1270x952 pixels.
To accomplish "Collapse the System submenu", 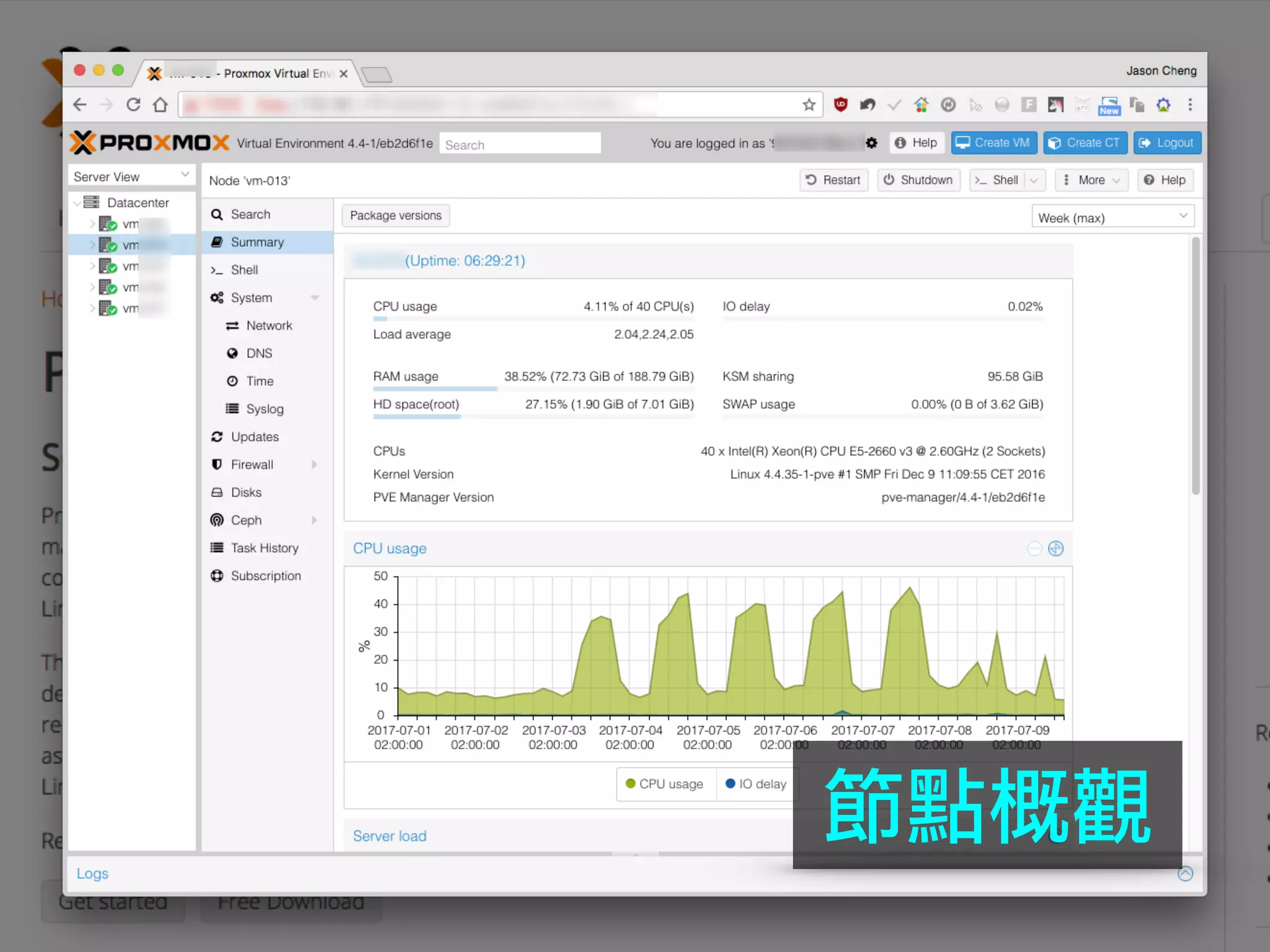I will click(x=315, y=298).
